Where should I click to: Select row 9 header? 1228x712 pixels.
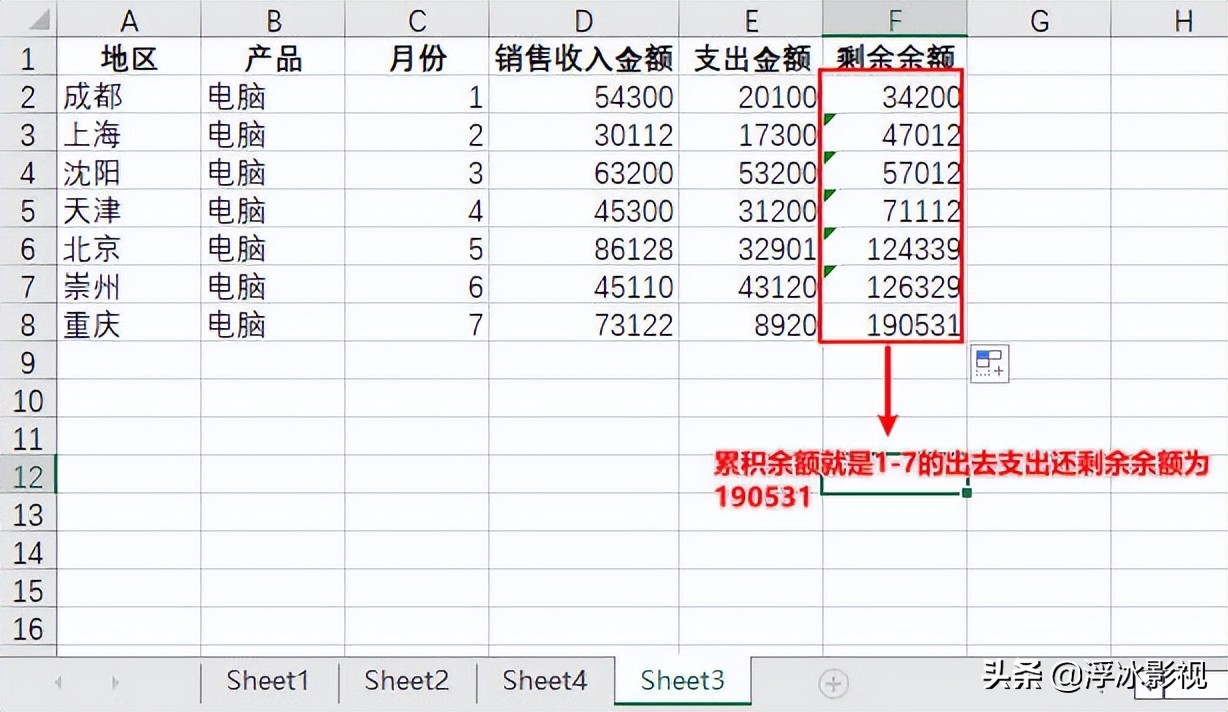[28, 361]
